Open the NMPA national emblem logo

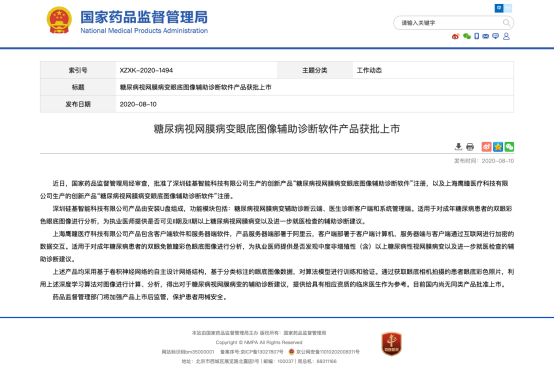[59, 20]
